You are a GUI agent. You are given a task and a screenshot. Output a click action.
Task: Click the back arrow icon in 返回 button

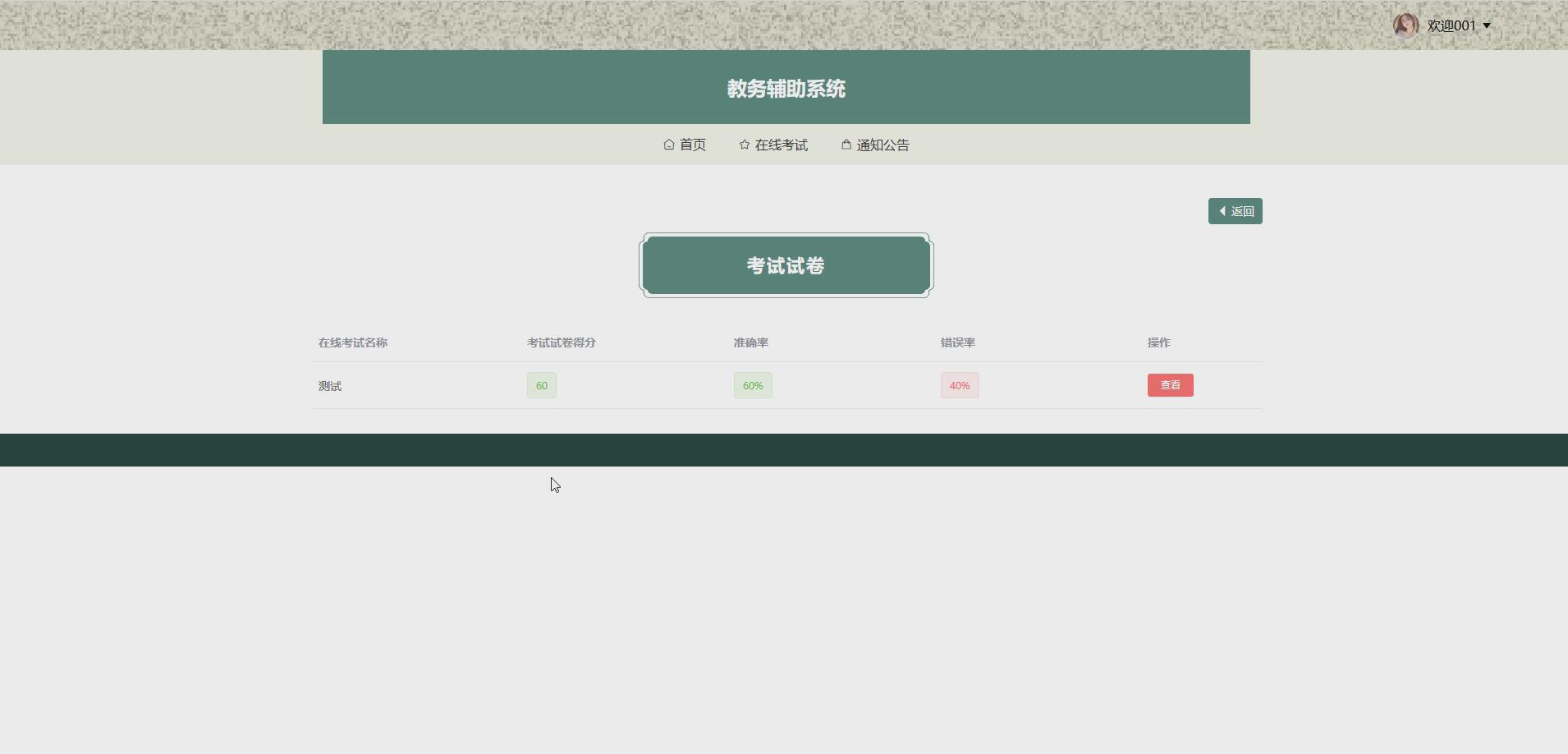[1223, 211]
